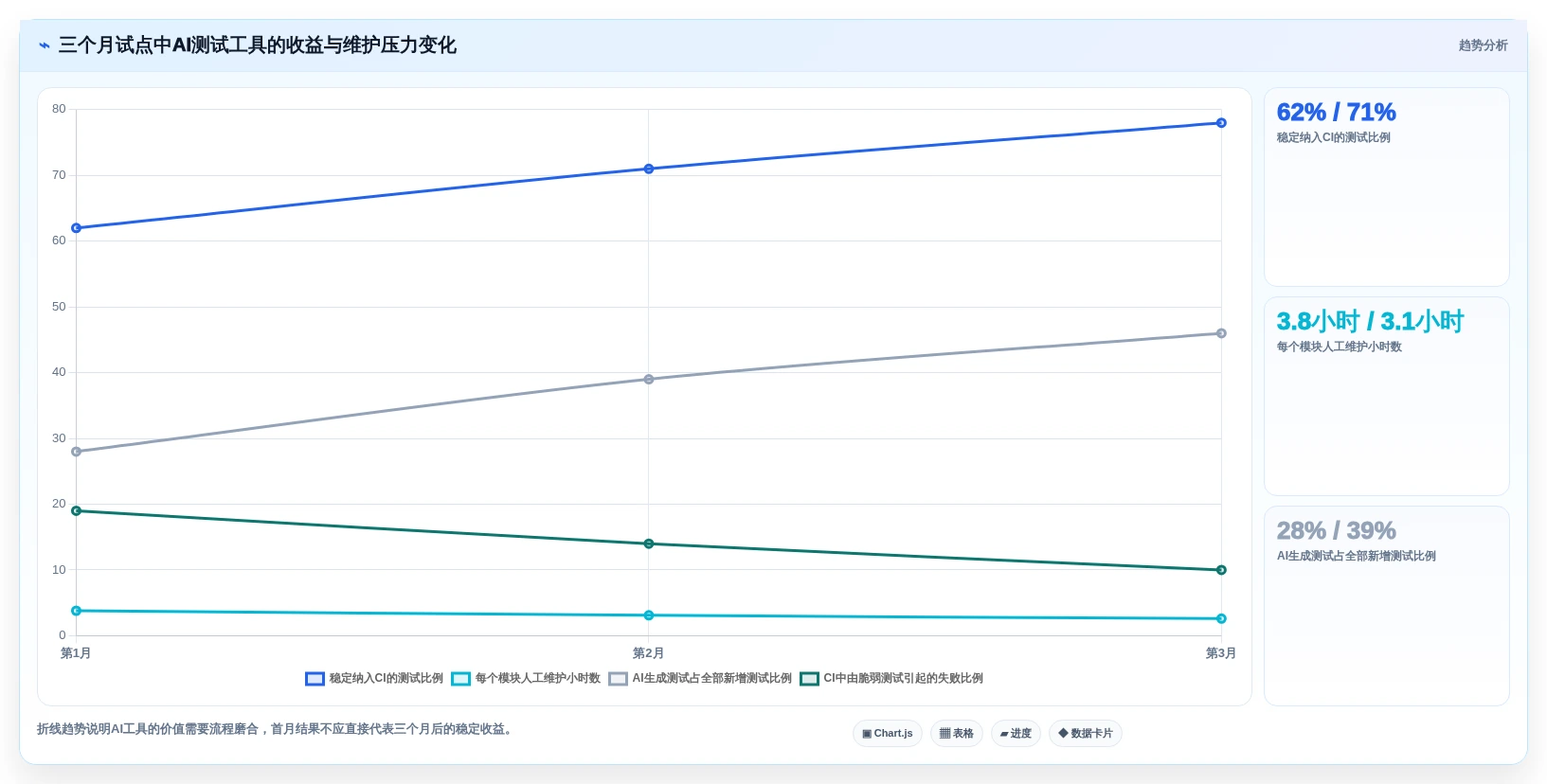
Task: Click the lightning icon beside the chart title
Action: coord(45,45)
